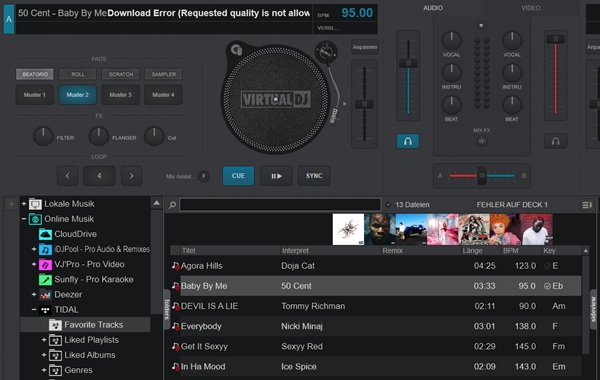600x380 pixels.
Task: Activate the BEATGRID pad mode
Action: tap(35, 74)
